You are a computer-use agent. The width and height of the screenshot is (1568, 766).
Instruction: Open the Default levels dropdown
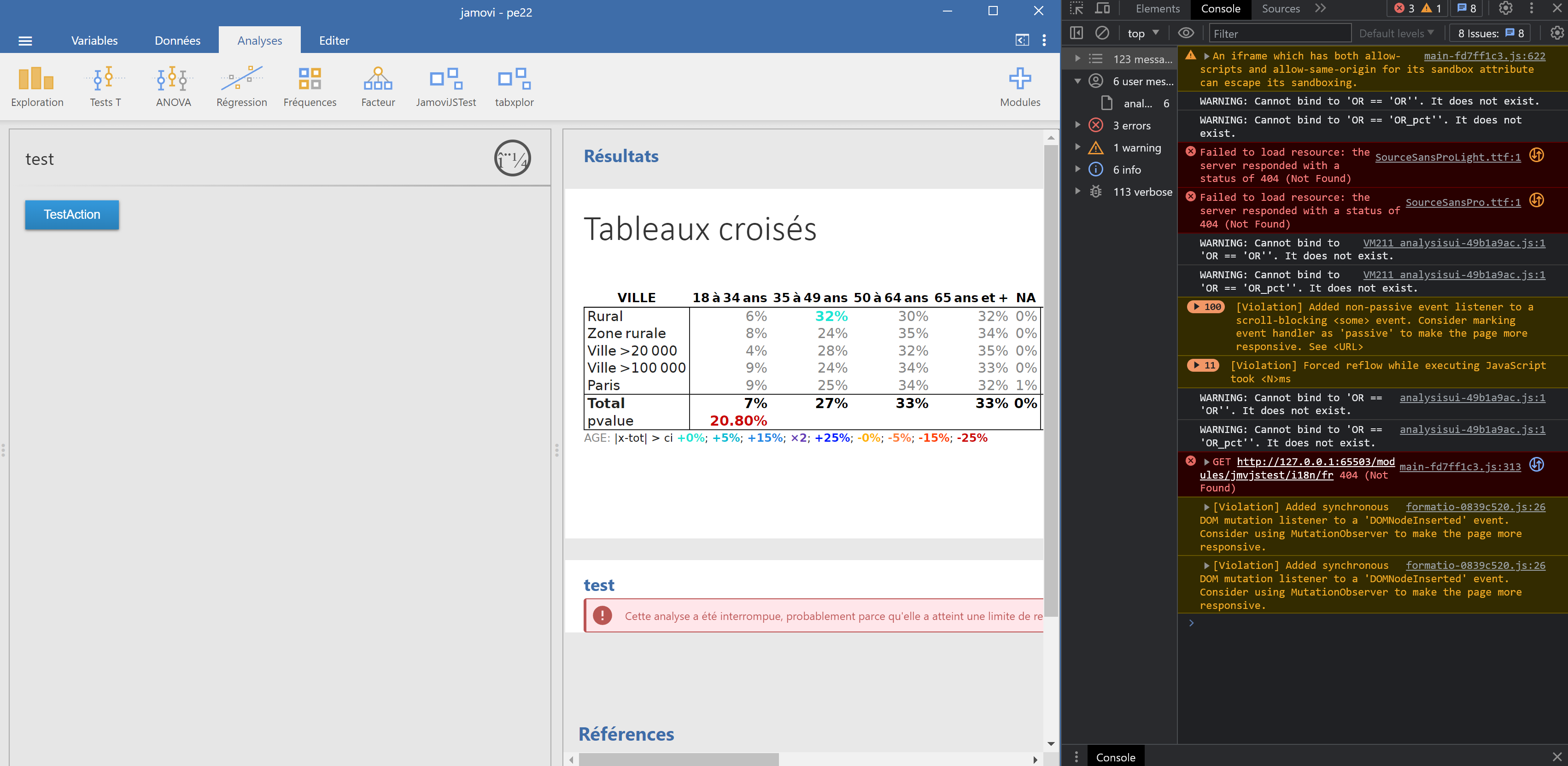tap(1396, 34)
